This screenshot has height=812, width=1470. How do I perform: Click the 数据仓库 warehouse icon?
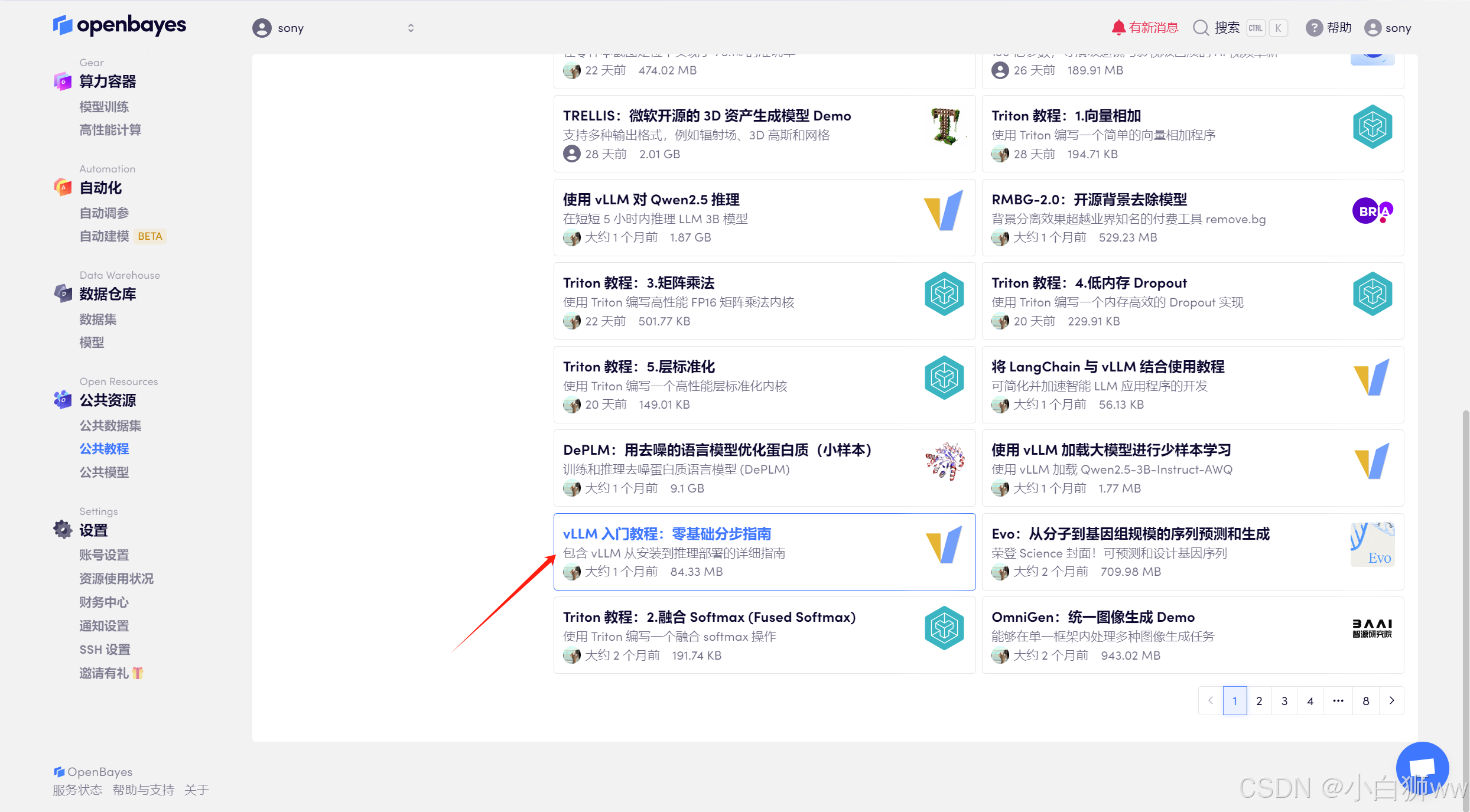tap(63, 294)
